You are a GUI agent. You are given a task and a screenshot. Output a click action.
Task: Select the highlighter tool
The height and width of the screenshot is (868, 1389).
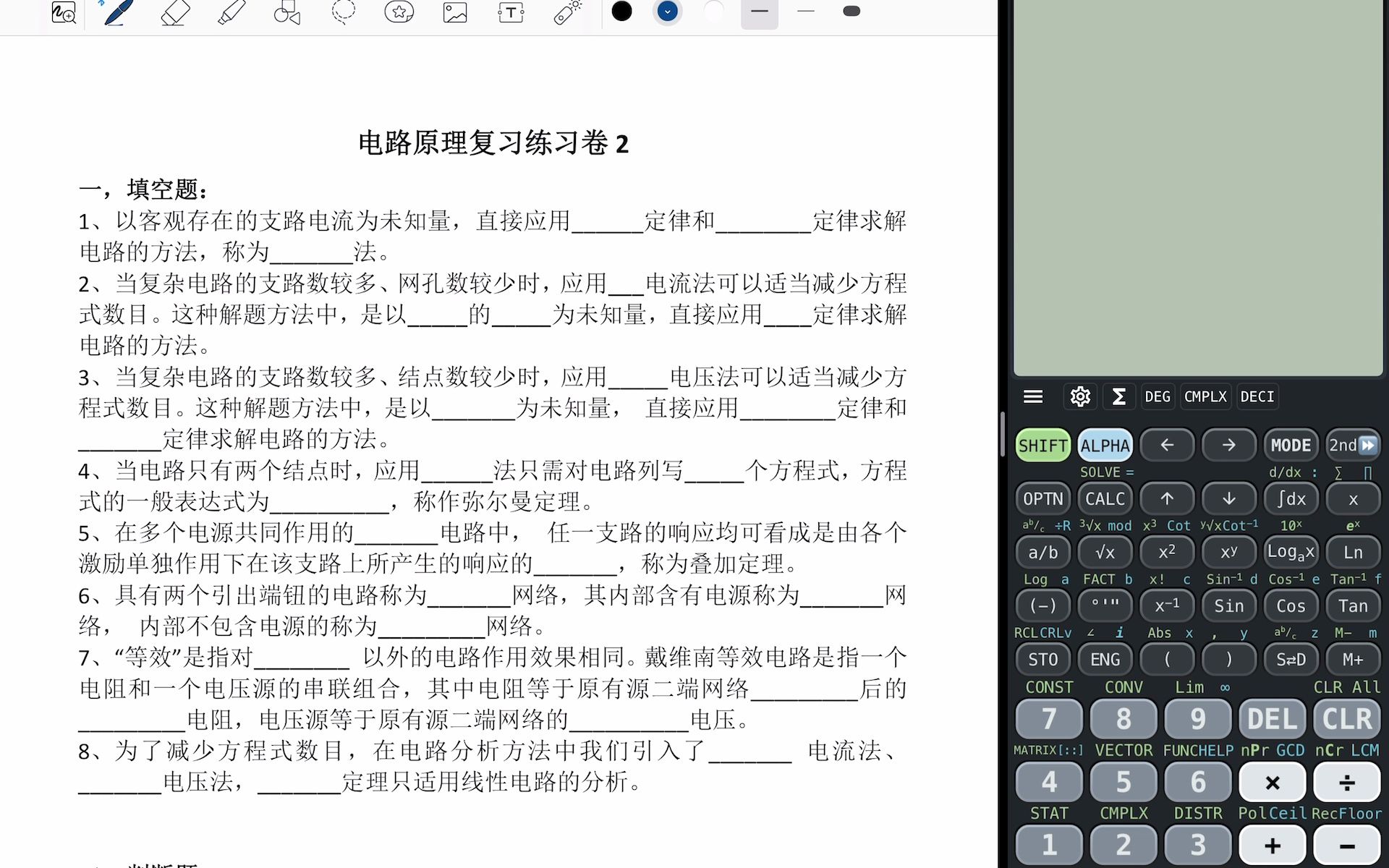[231, 12]
